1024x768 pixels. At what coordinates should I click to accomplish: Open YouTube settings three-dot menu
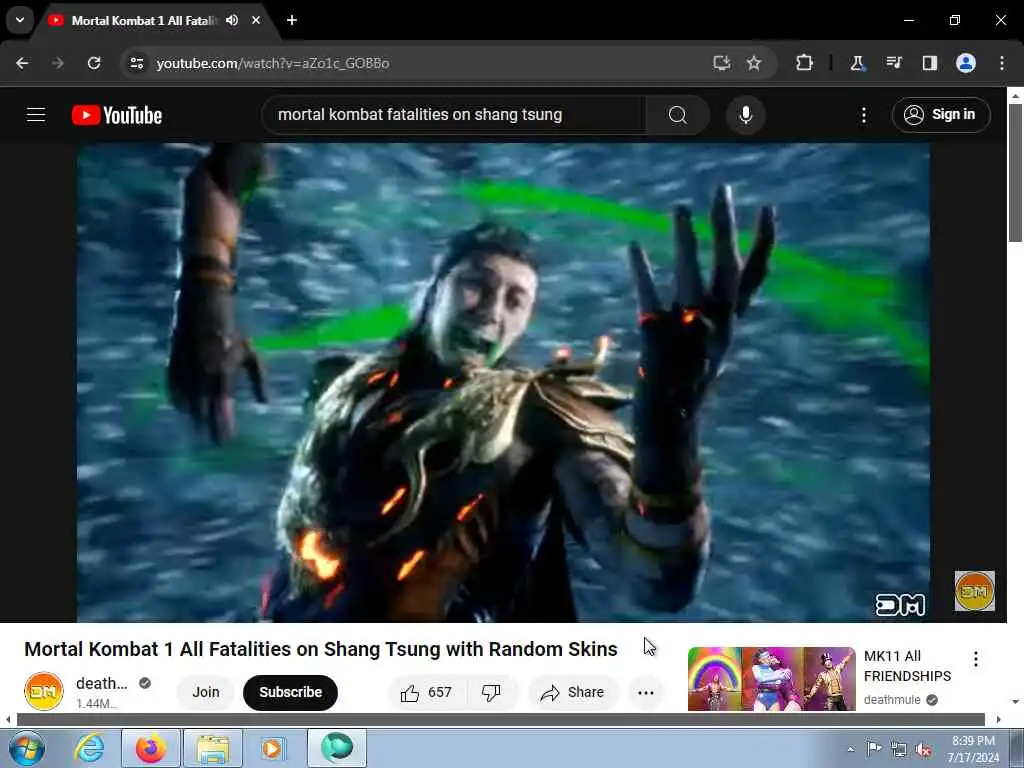click(x=863, y=115)
